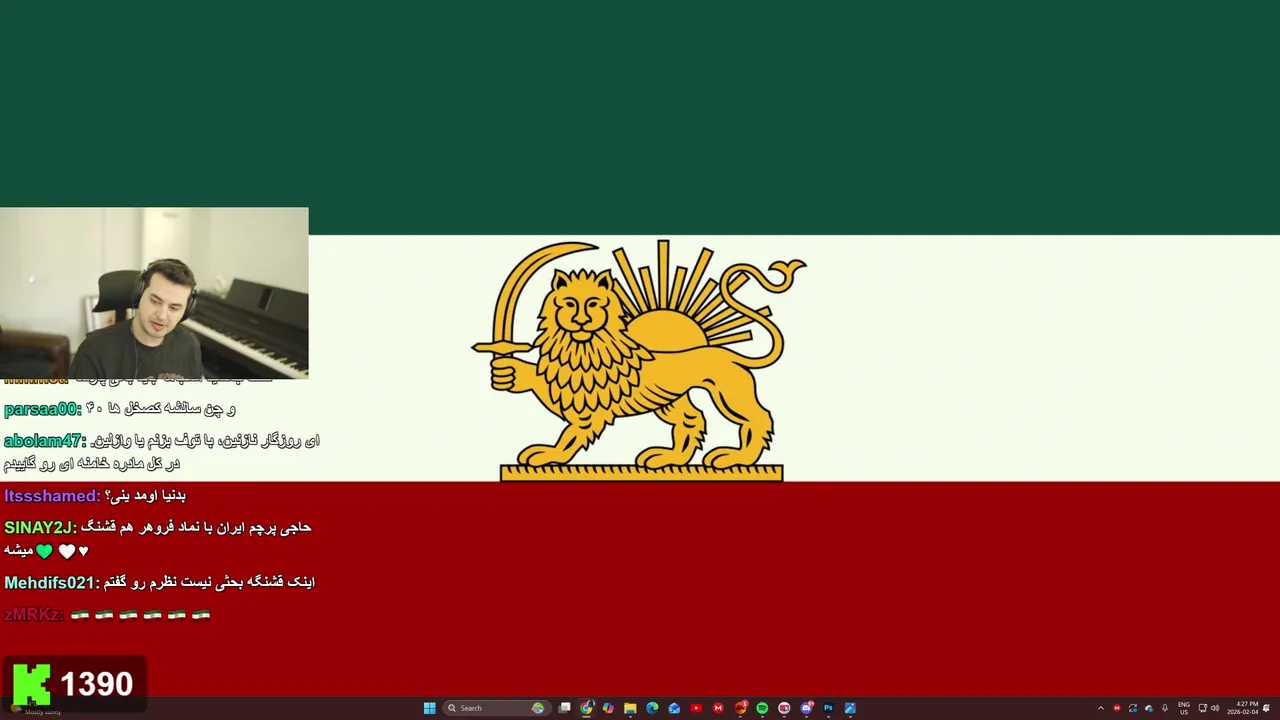This screenshot has width=1280, height=720.
Task: Open the YouTube app on the taskbar
Action: click(x=696, y=708)
